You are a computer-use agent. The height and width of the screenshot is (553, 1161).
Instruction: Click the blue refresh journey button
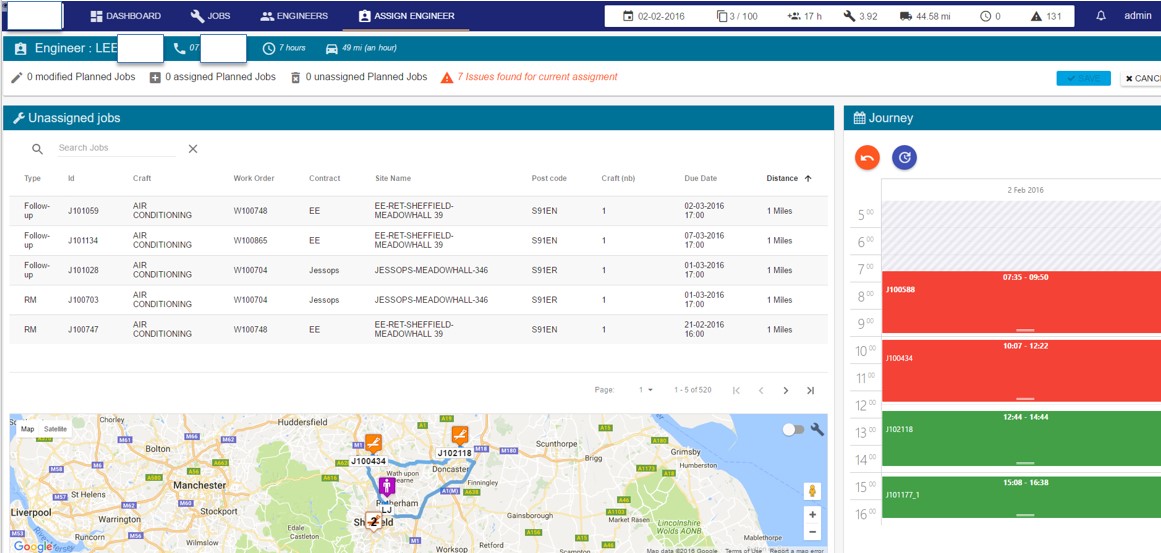click(904, 157)
